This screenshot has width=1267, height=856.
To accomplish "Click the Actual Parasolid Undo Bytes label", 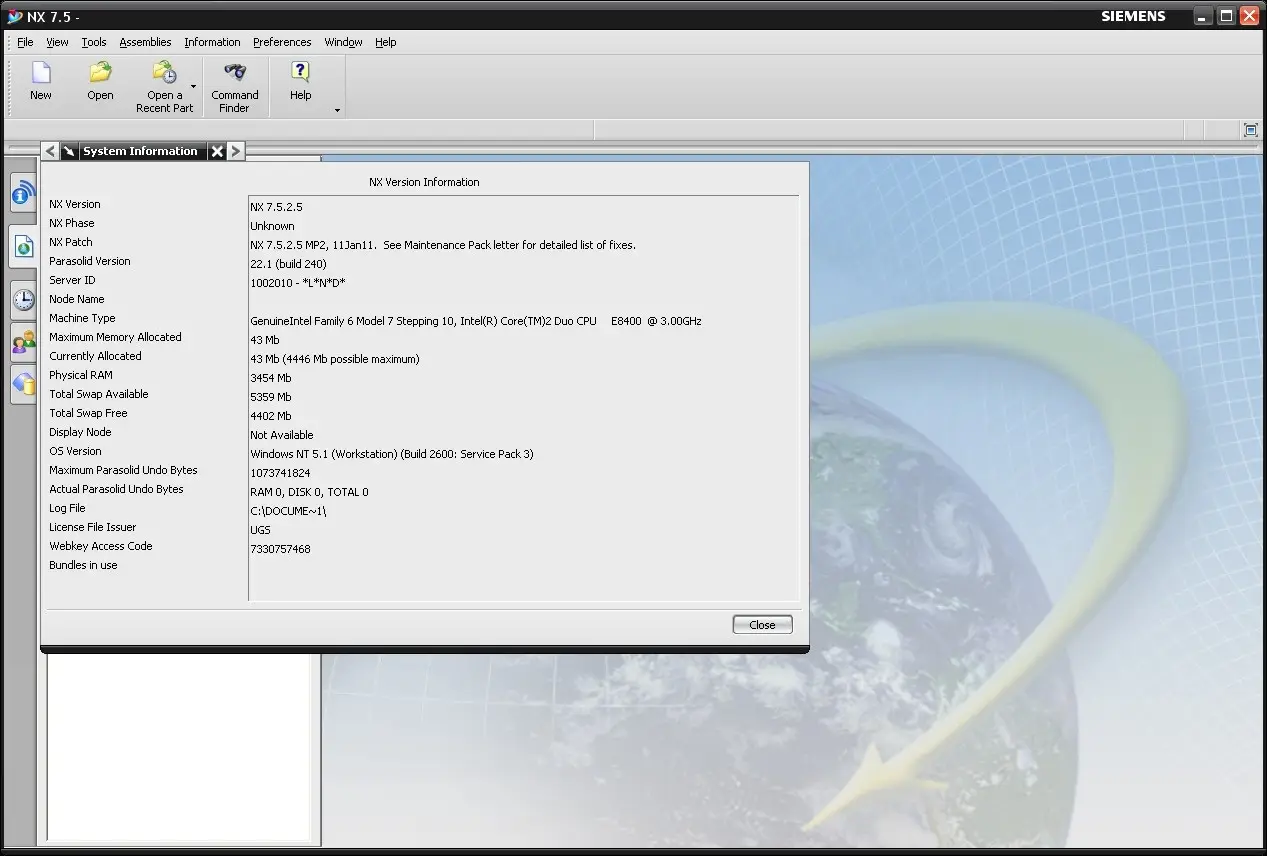I will tap(116, 489).
